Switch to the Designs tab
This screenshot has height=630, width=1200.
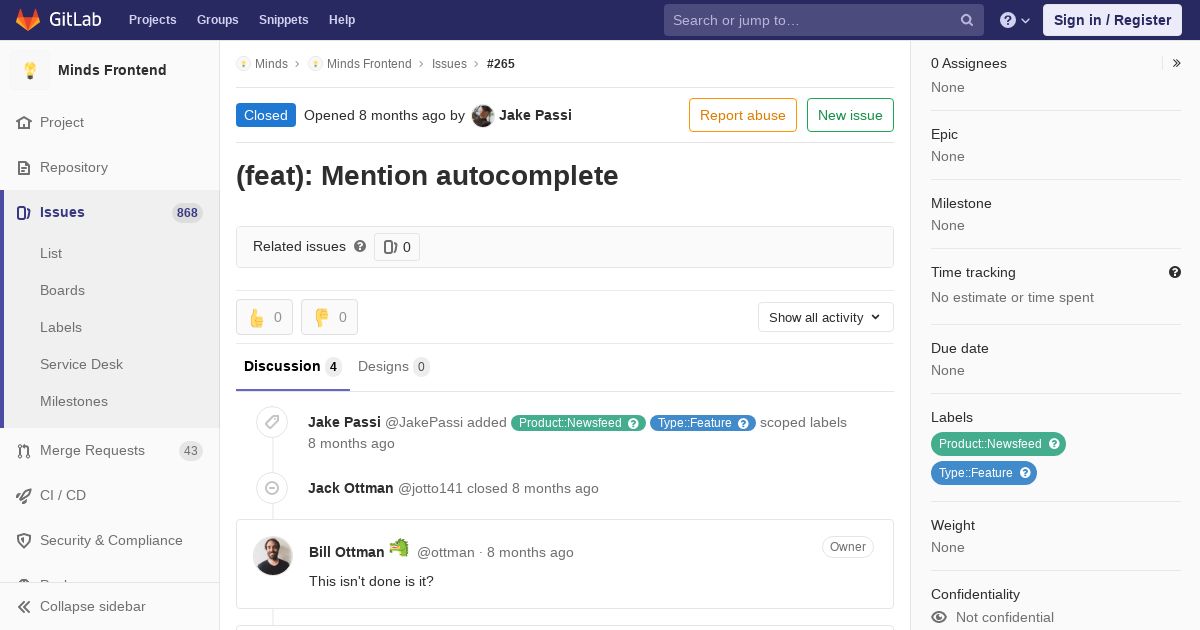click(x=393, y=366)
